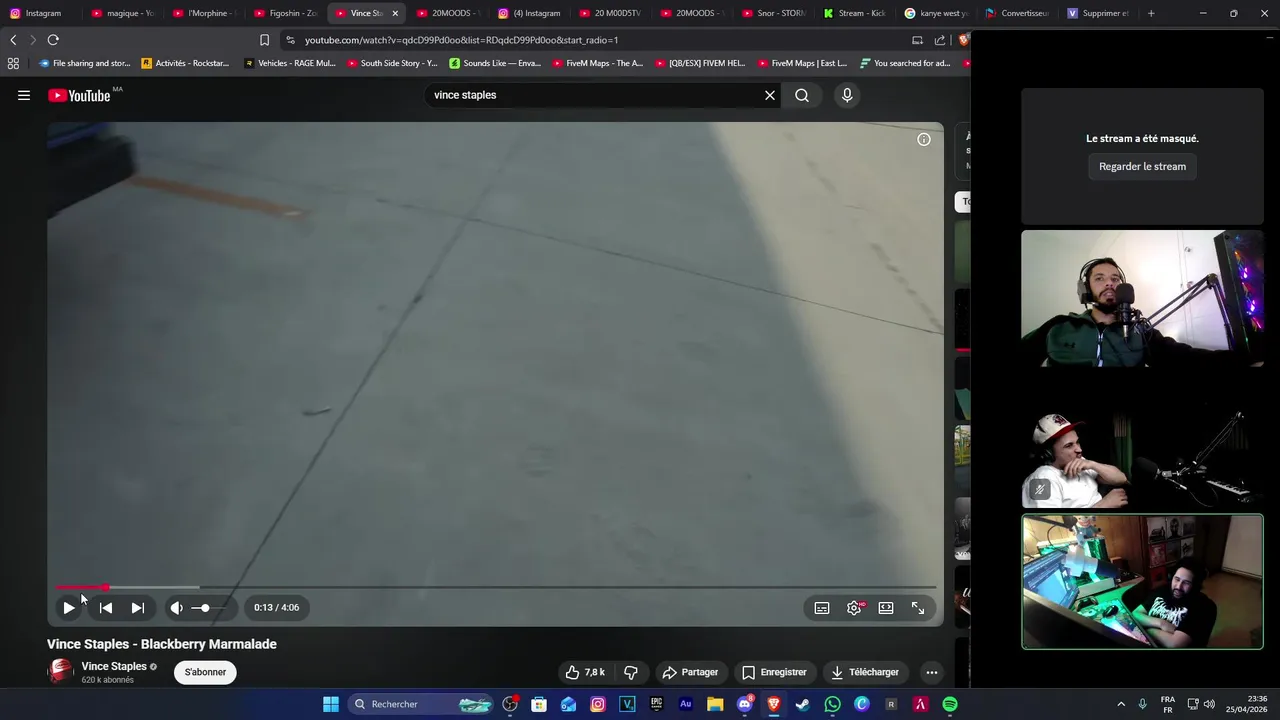Start voice search with the microphone
1280x720 pixels.
847,95
